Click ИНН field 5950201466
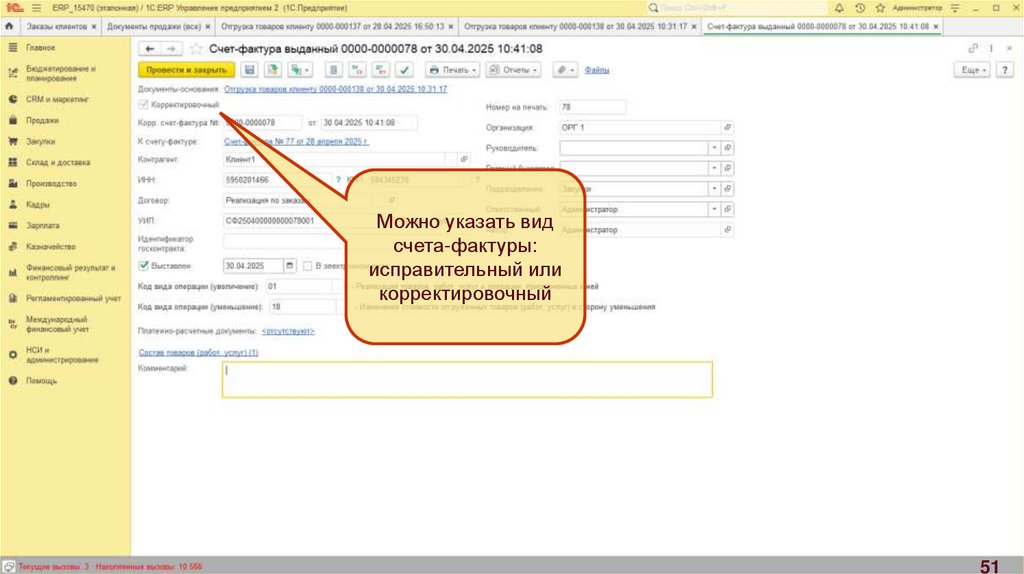 coord(277,180)
